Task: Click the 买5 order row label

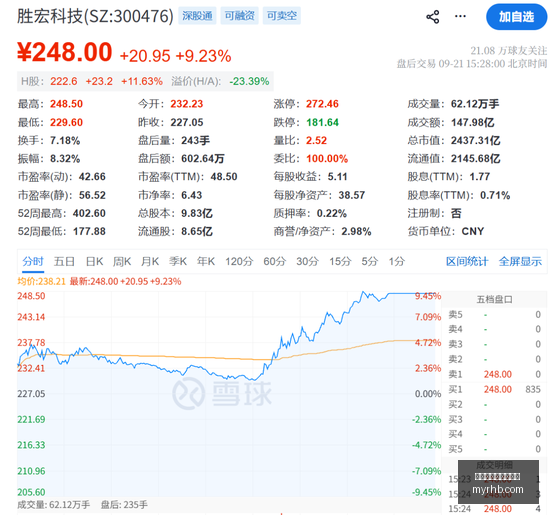Action: (455, 449)
